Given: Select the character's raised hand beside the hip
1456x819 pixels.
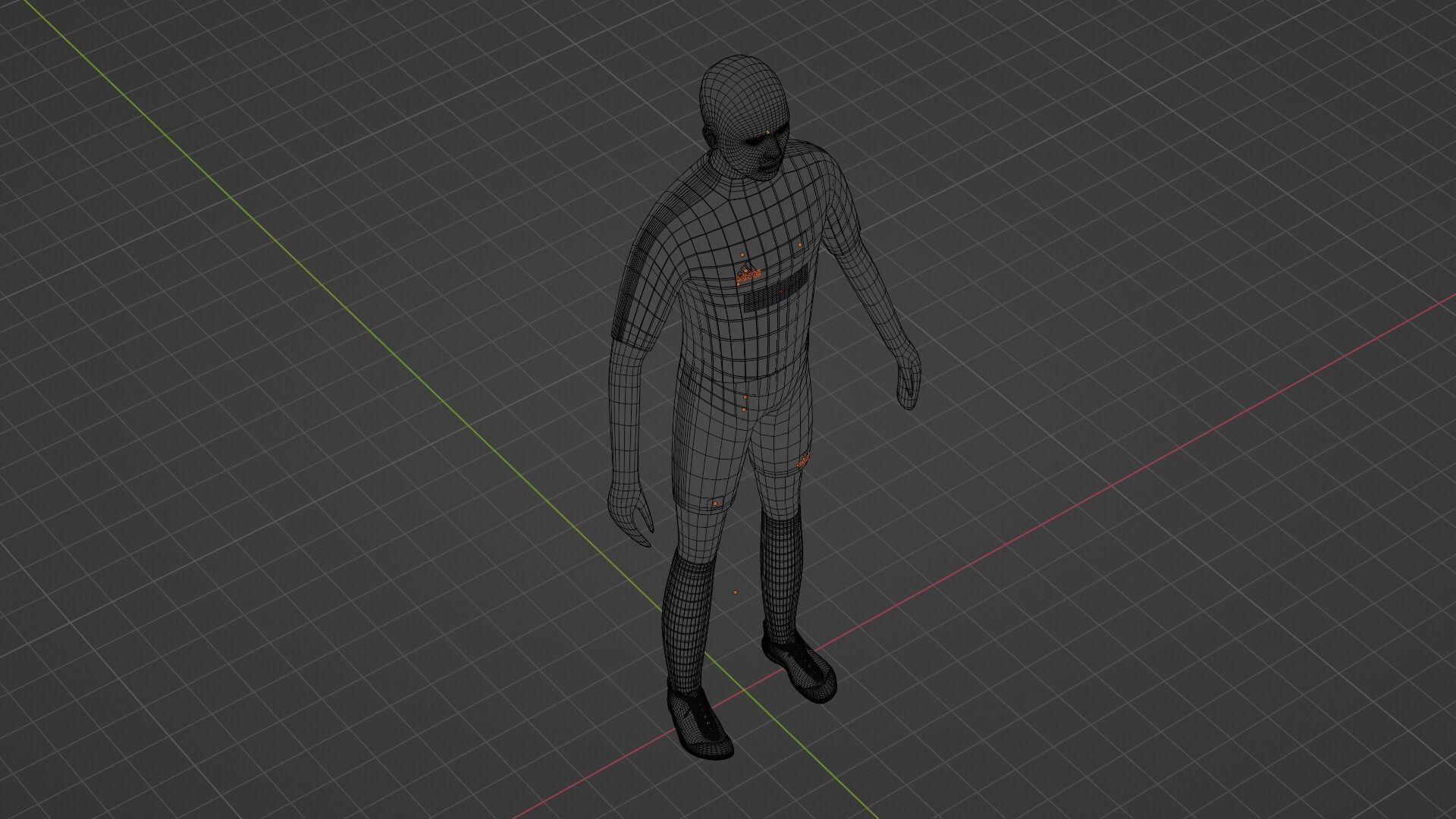Looking at the screenshot, I should [x=909, y=377].
